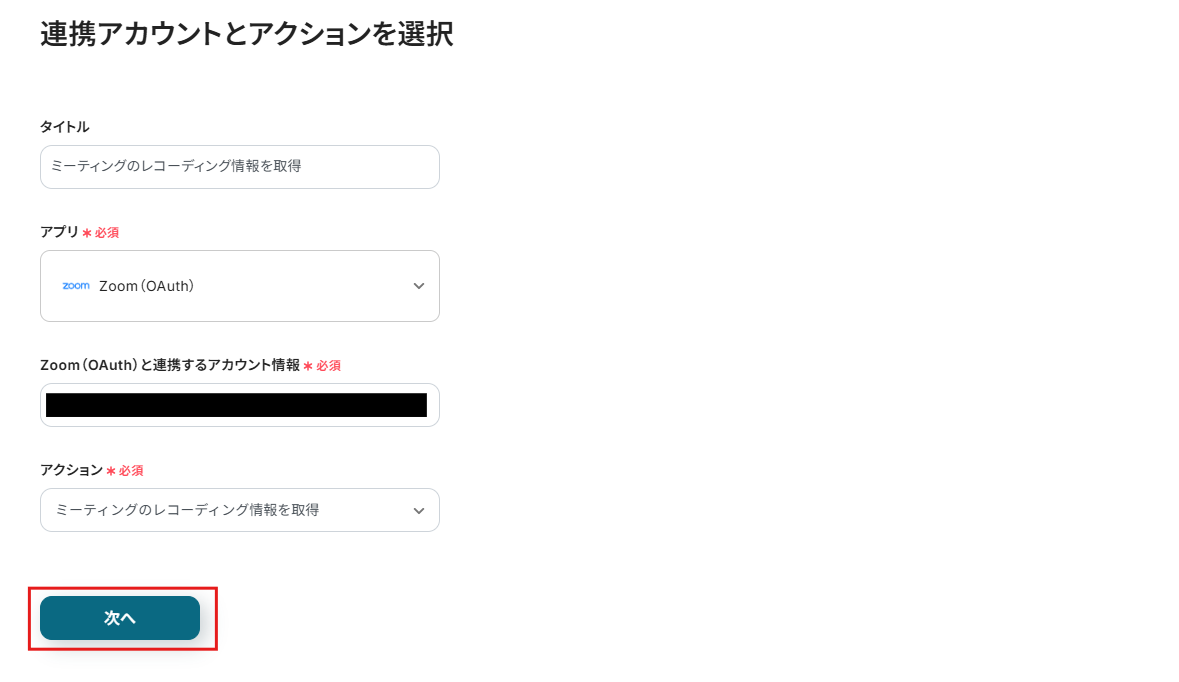Click the Zoom logo icon in app selector
1179x682 pixels.
point(76,286)
